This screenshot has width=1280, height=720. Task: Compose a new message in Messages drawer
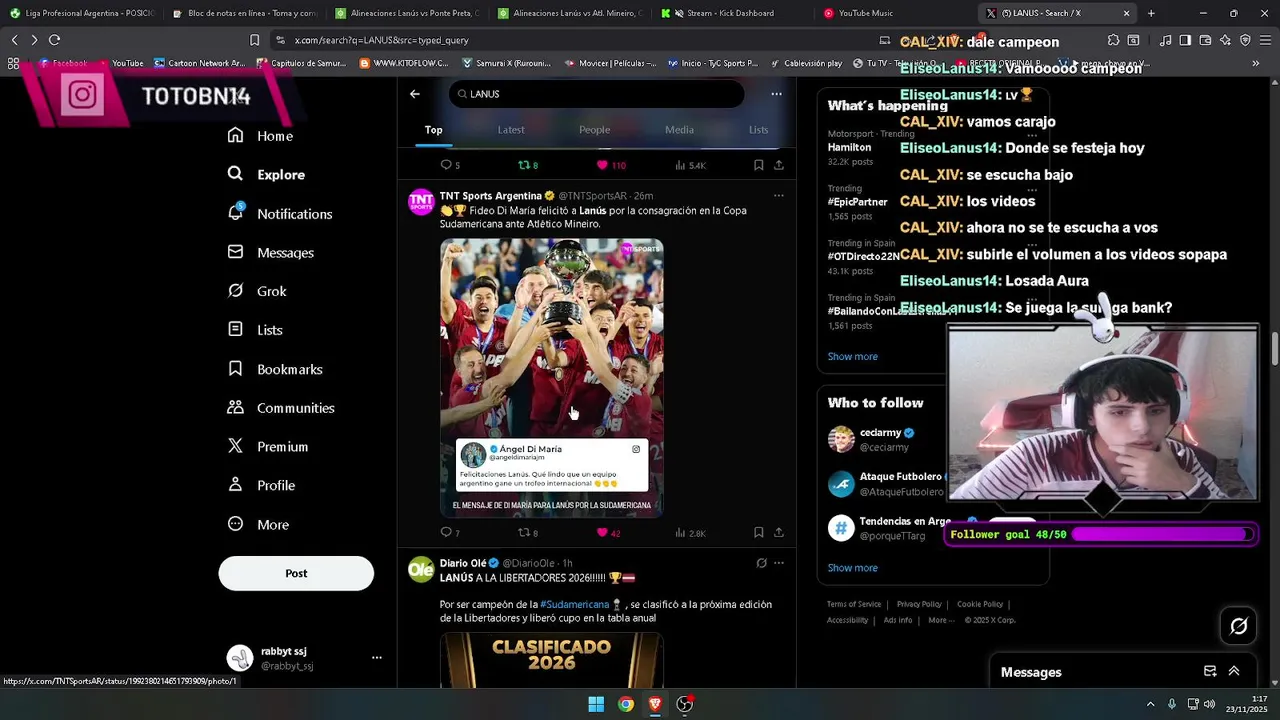pos(1210,671)
